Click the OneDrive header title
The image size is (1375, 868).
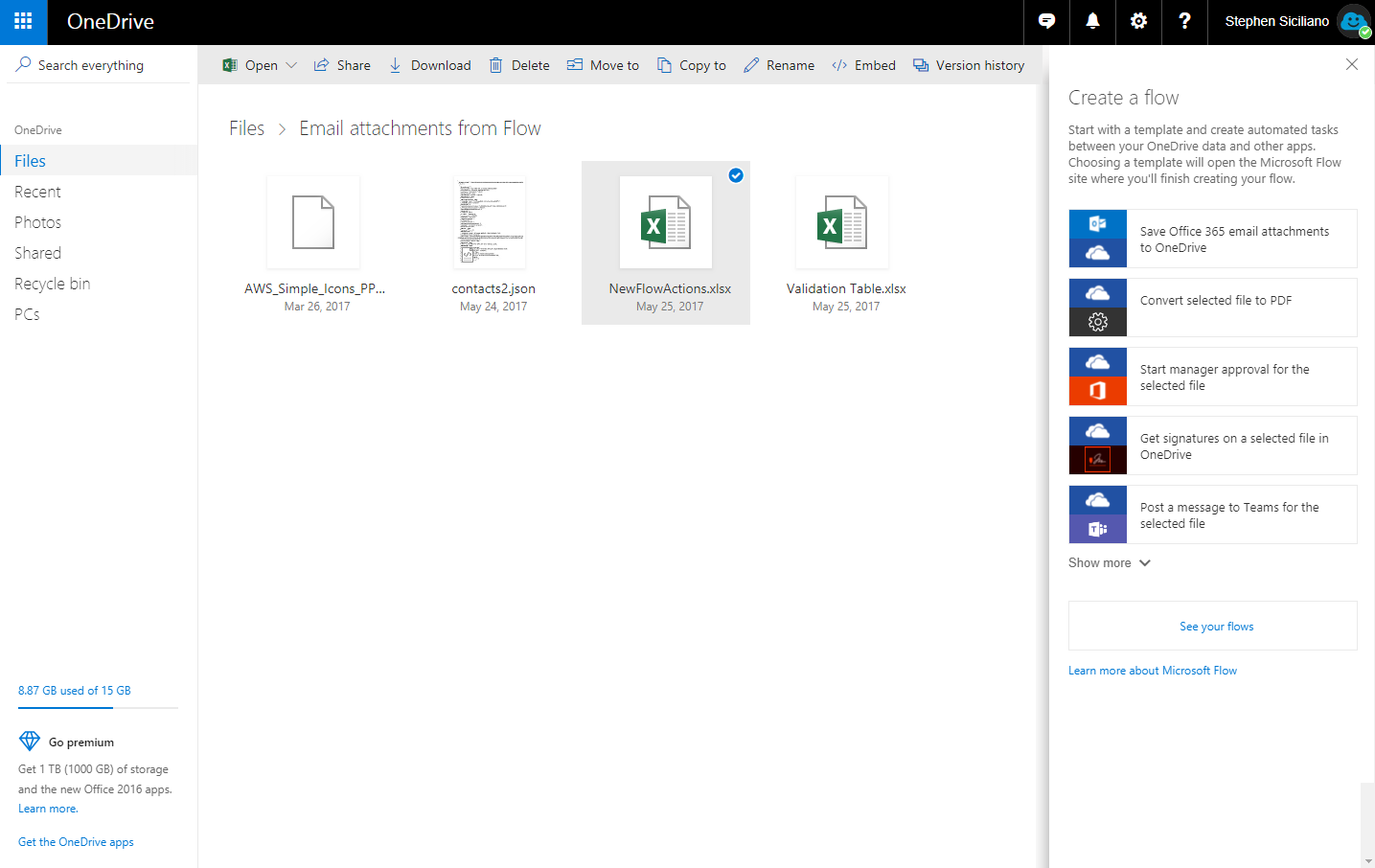(110, 21)
